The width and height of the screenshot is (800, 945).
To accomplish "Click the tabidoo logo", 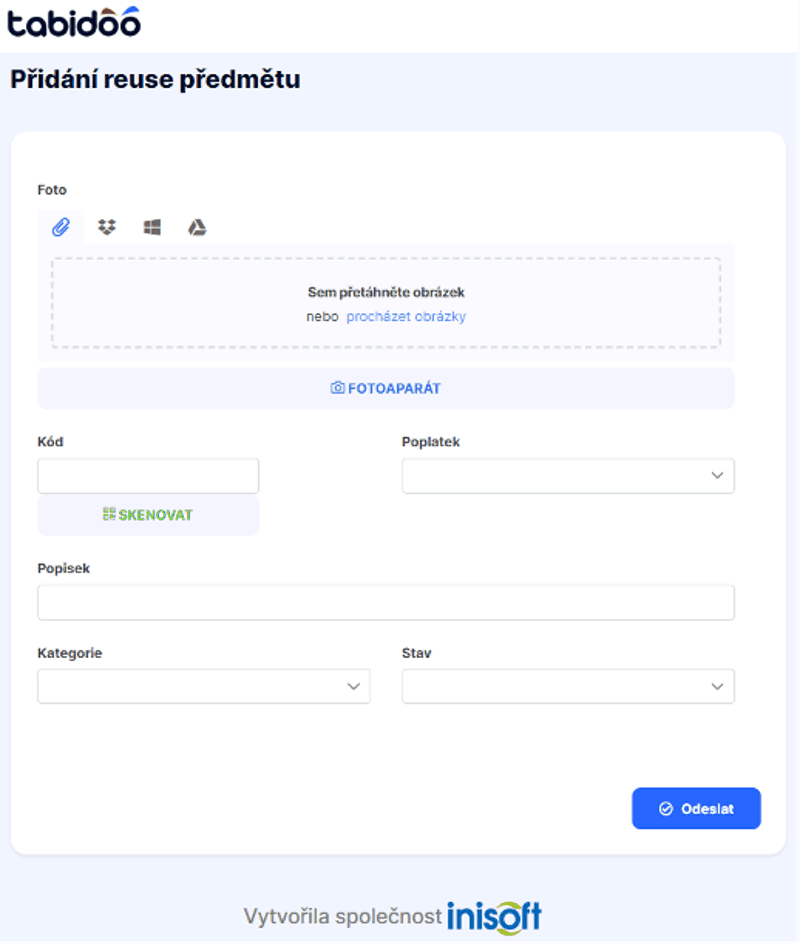I will (72, 23).
